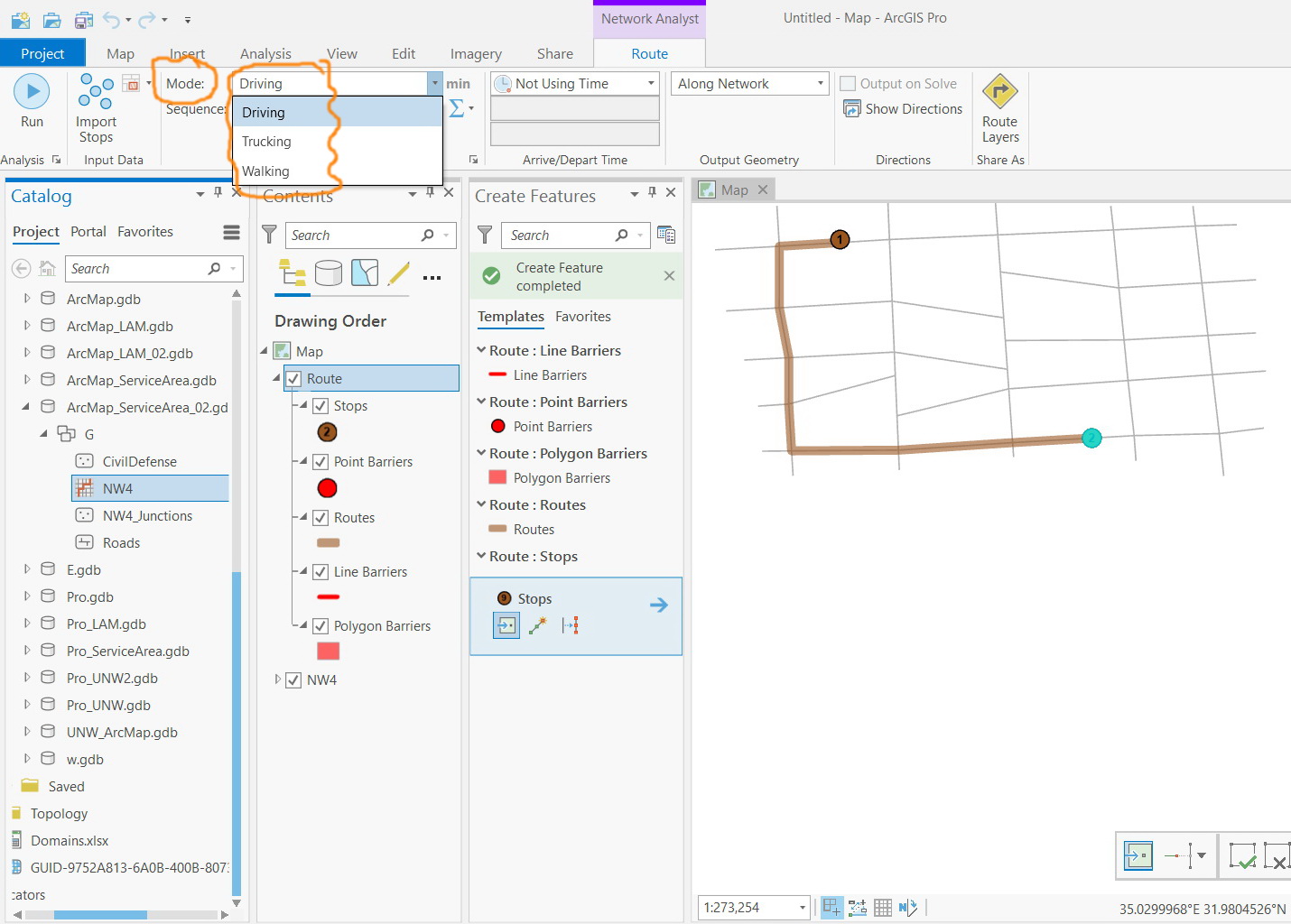
Task: Choose Trucking travel mode option
Action: [339, 142]
